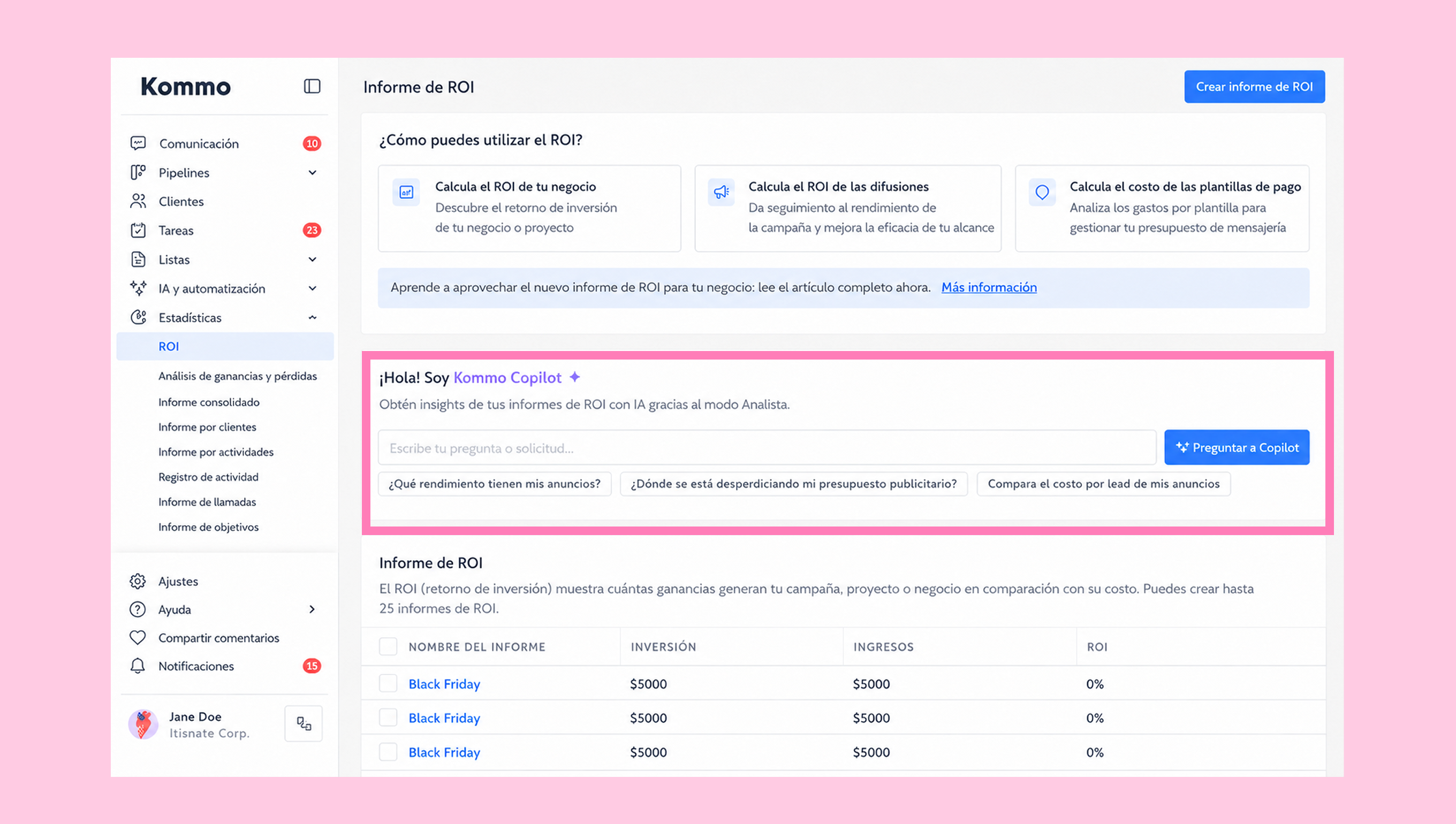Viewport: 1456px width, 824px height.
Task: Click Itisnate Corp. company name
Action: click(x=209, y=733)
